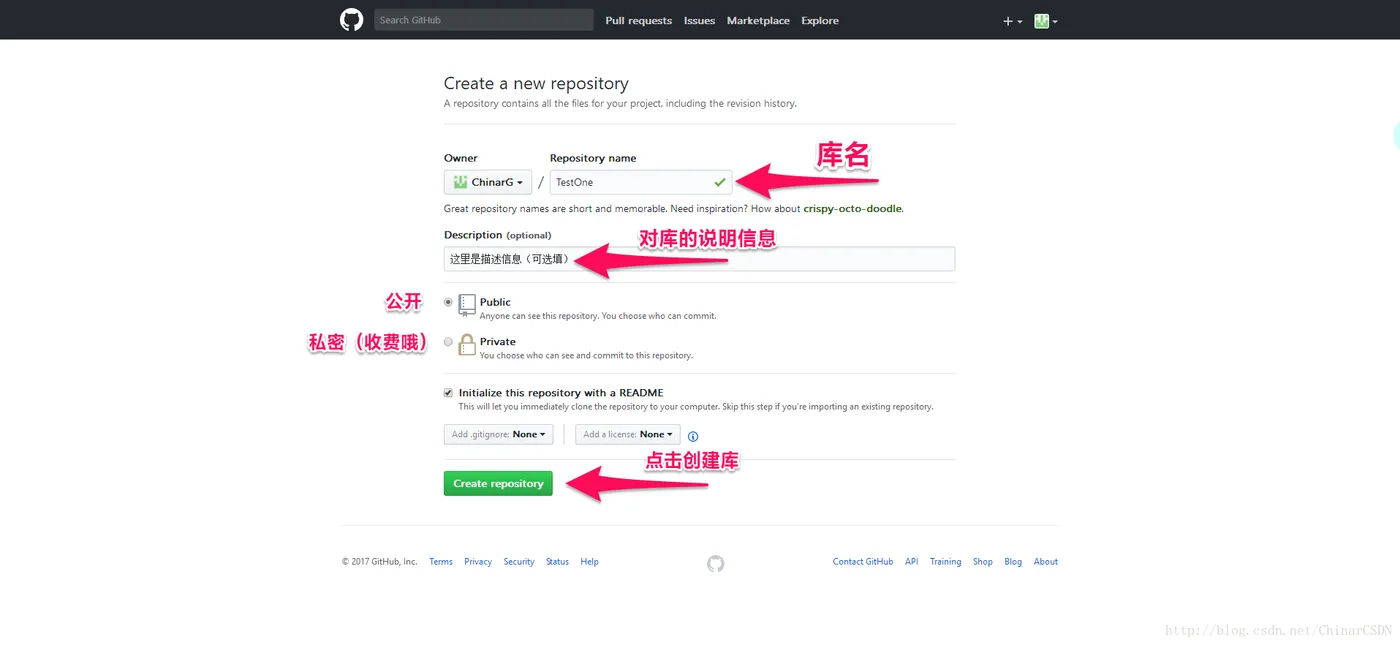
Task: Click the Description (optional) label
Action: (x=497, y=235)
